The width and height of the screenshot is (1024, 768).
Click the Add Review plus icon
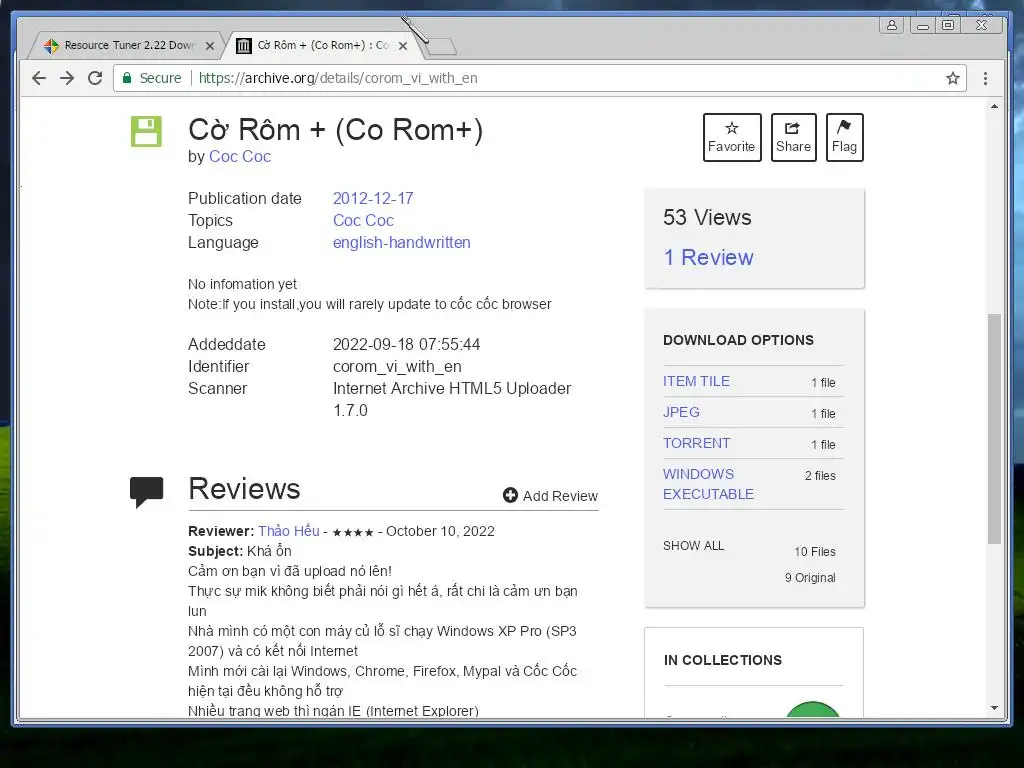tap(510, 496)
